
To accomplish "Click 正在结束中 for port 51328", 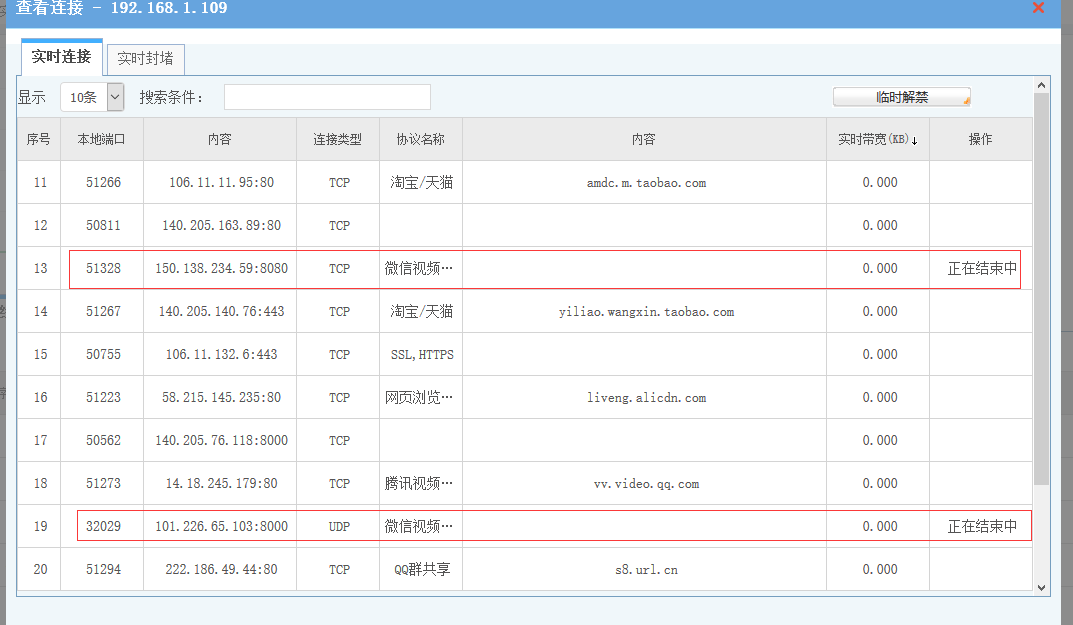I will [982, 269].
